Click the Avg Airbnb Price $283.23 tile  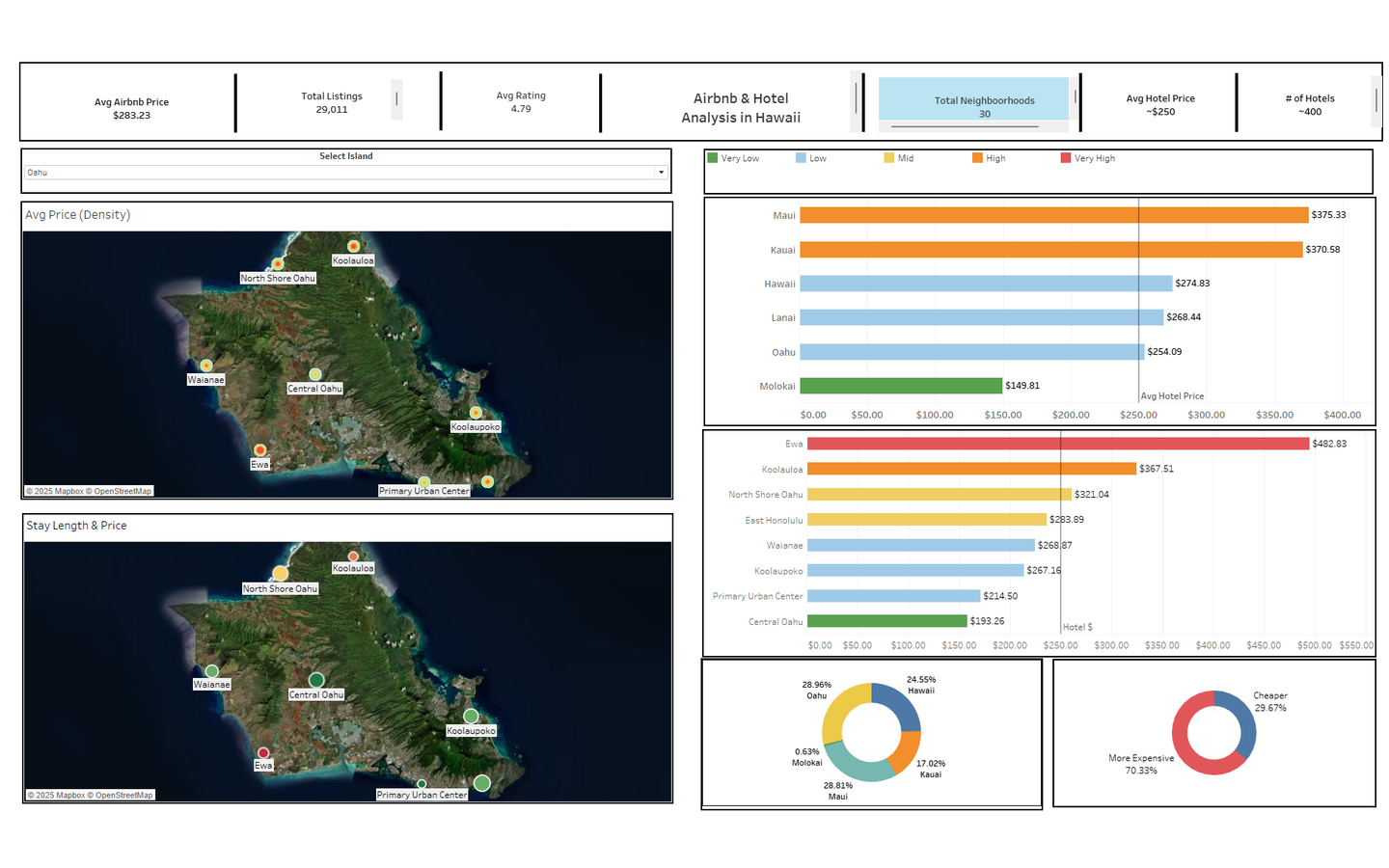tap(131, 108)
